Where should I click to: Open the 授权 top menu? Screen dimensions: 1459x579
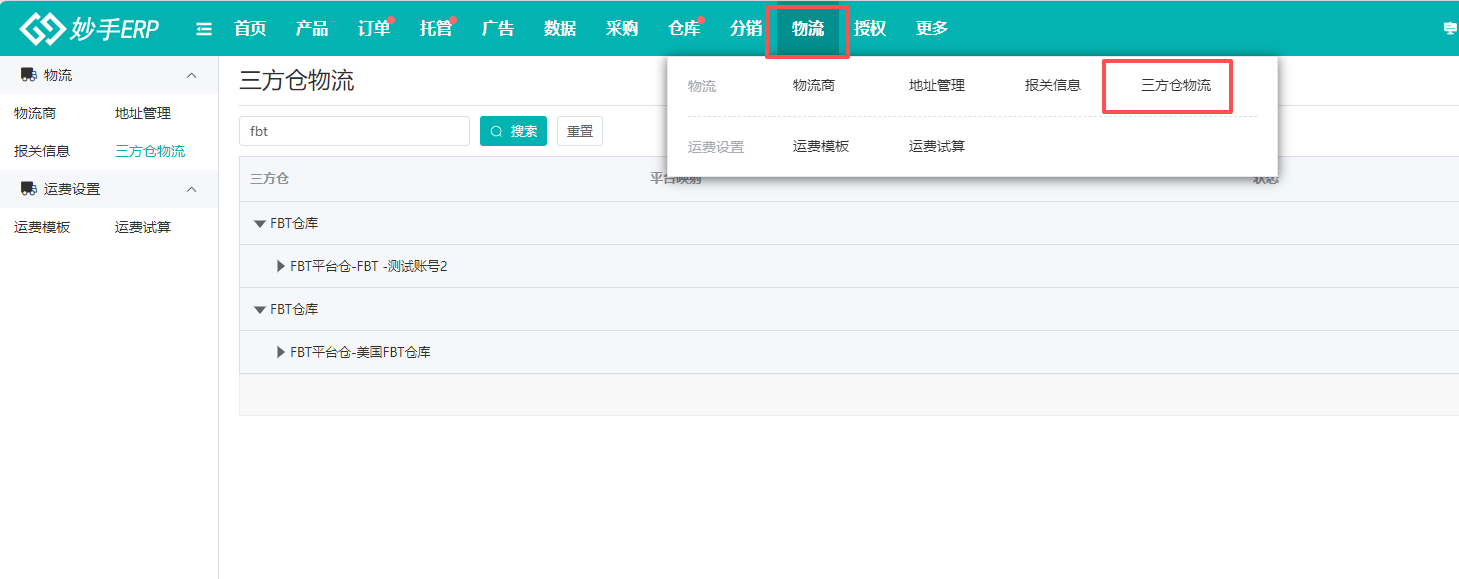[x=870, y=29]
